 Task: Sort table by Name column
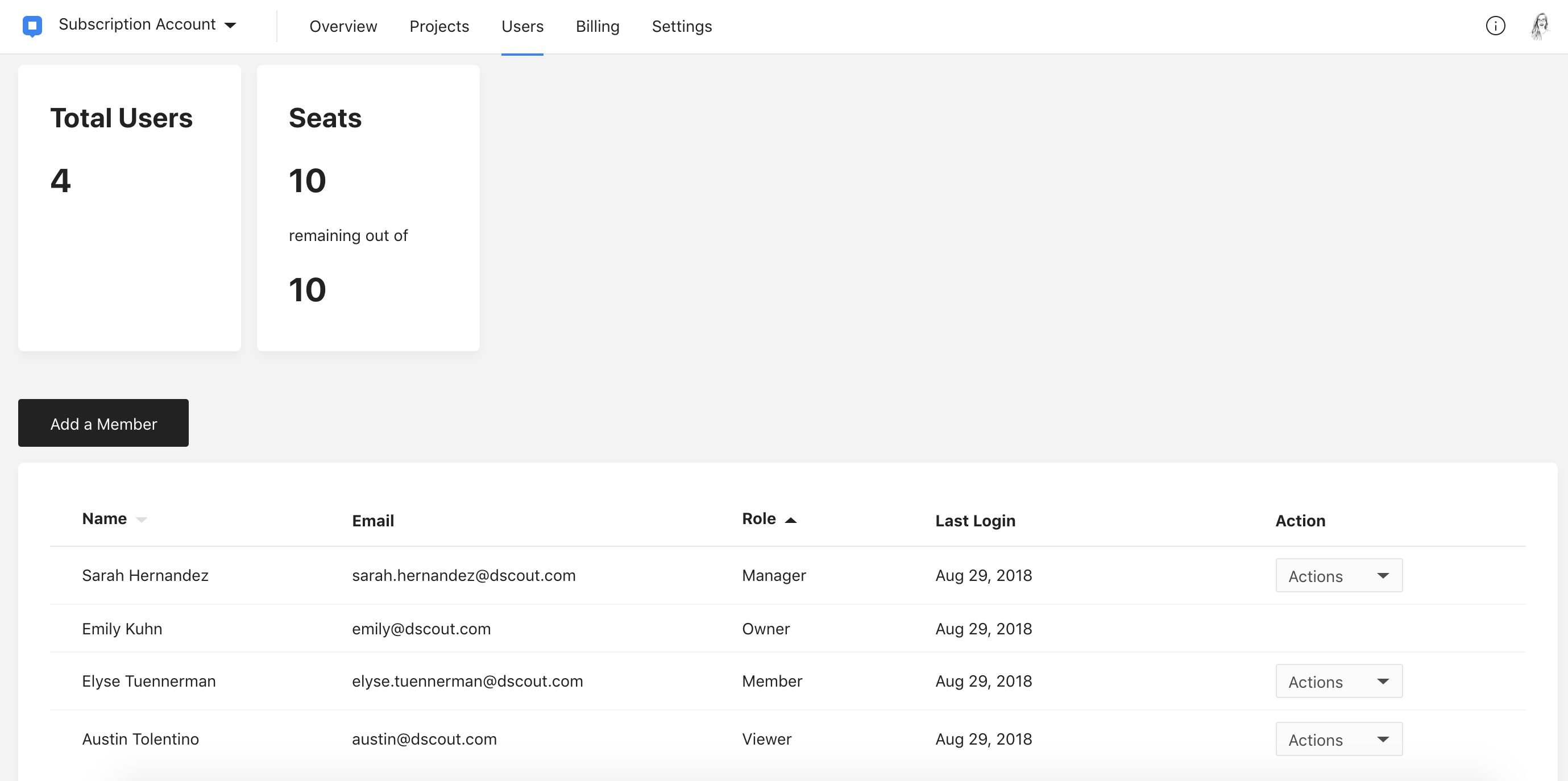coord(114,518)
